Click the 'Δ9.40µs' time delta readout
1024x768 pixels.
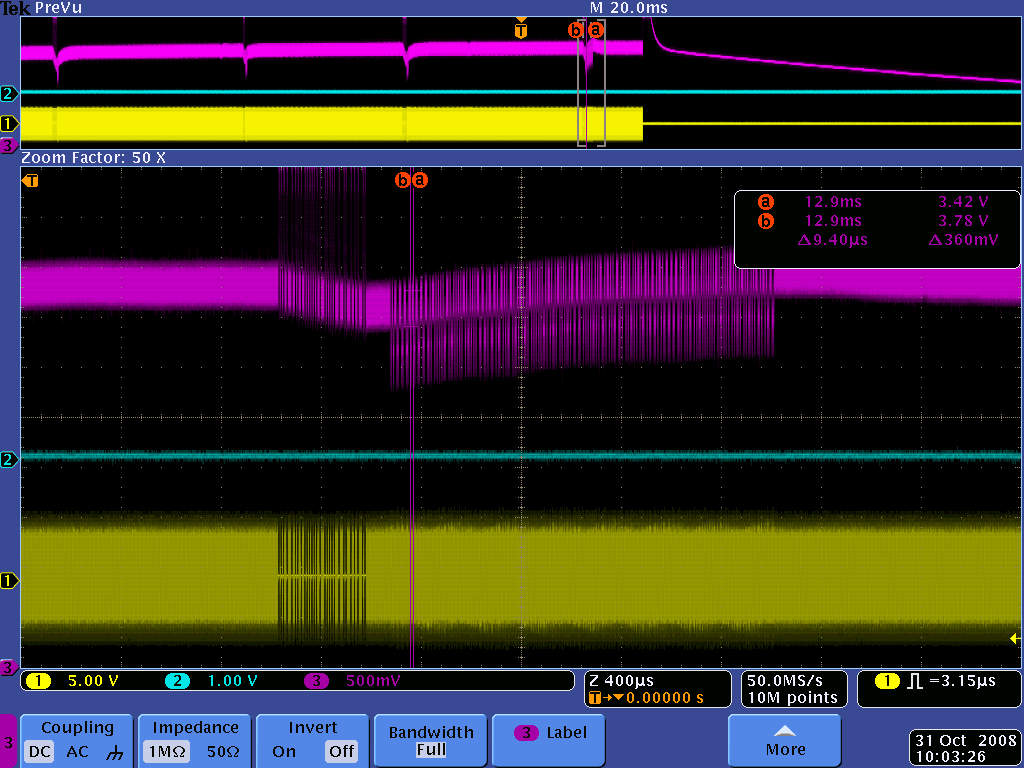click(833, 240)
